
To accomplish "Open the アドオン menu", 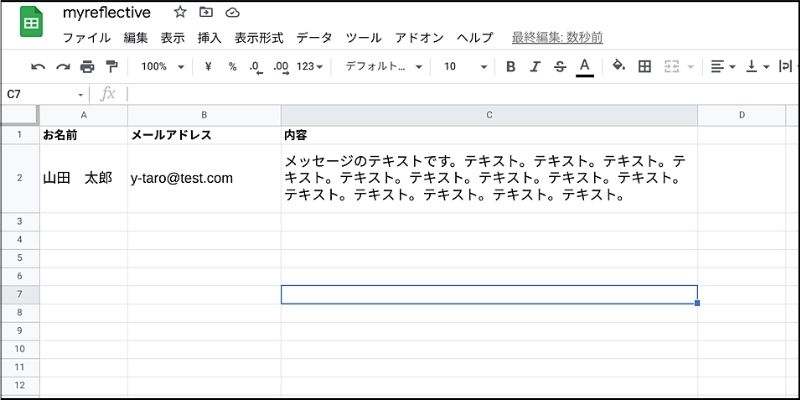I will coord(419,38).
